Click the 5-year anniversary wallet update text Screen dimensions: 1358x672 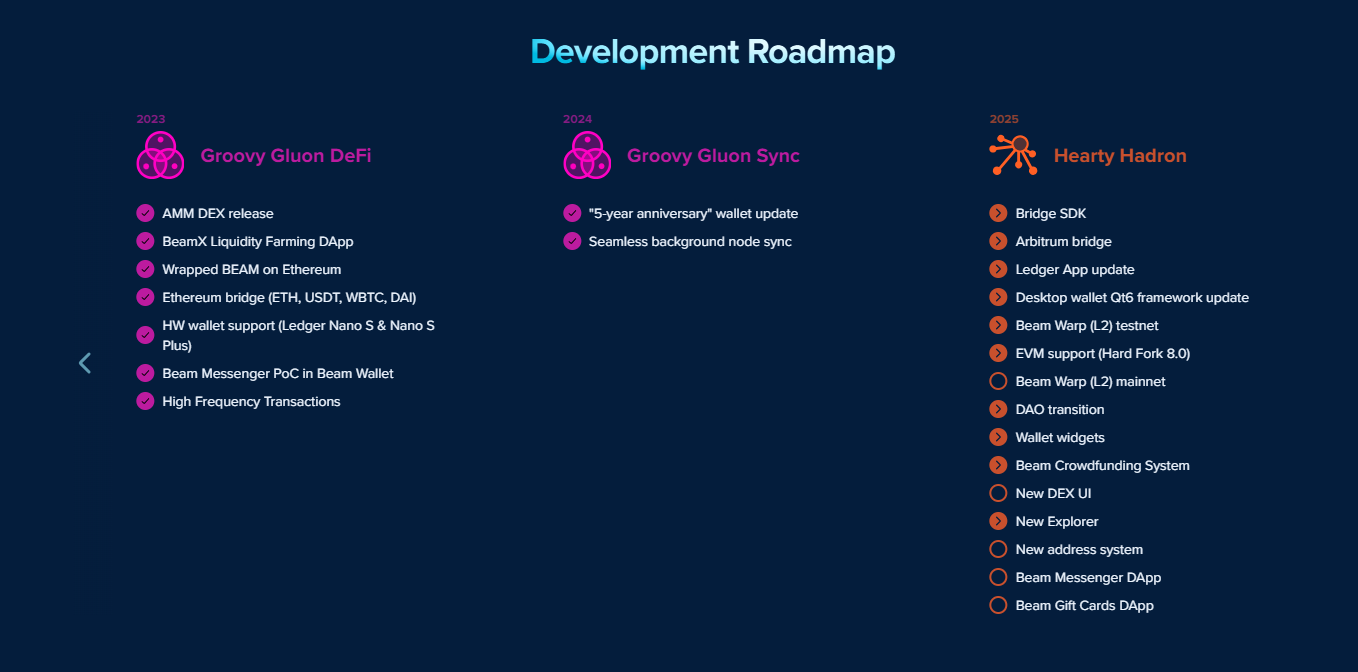693,213
